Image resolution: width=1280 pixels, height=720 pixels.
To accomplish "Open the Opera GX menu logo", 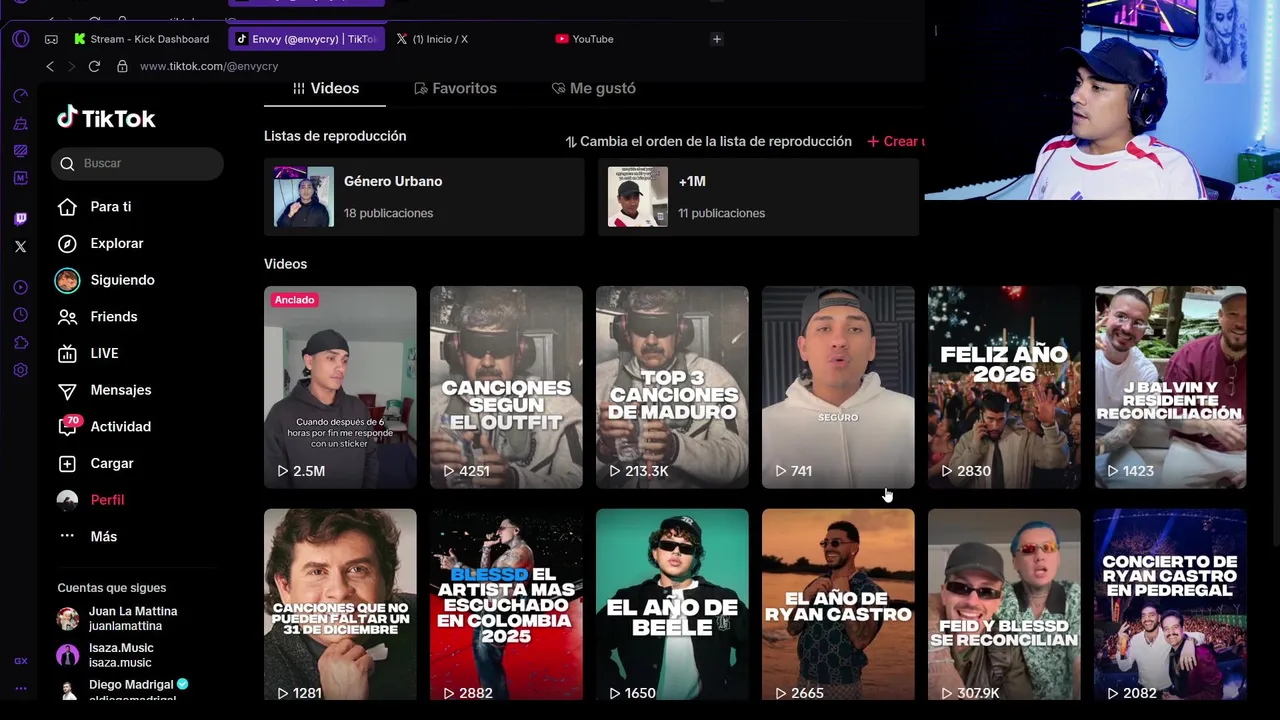I will click(21, 39).
